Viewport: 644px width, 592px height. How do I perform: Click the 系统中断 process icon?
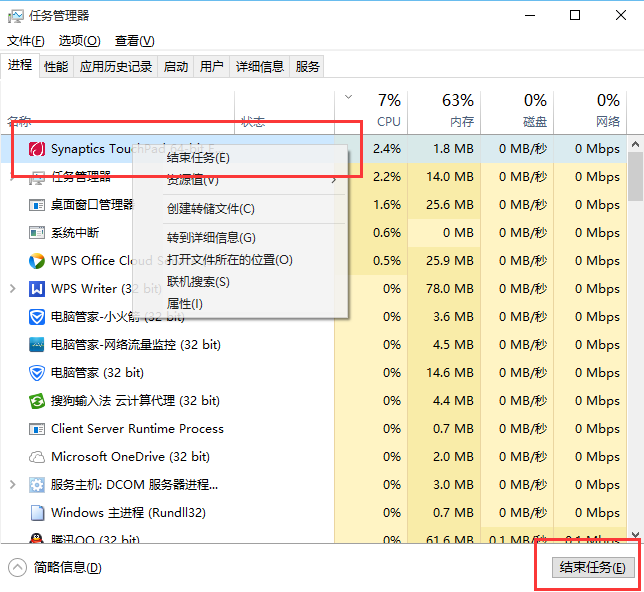point(37,233)
